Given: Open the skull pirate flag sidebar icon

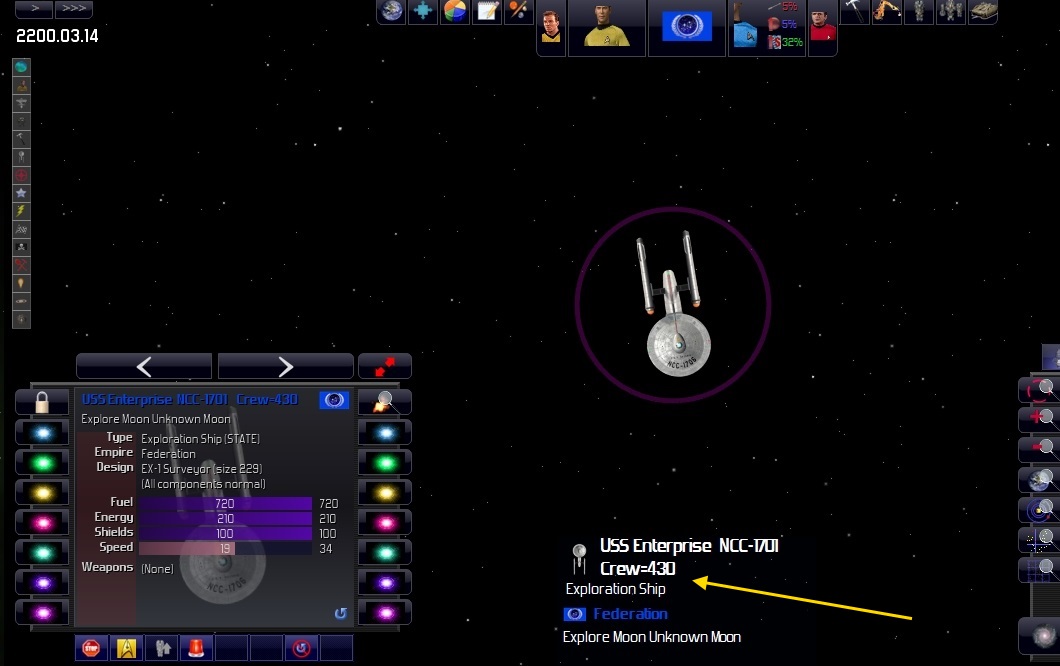Looking at the screenshot, I should tap(21, 247).
